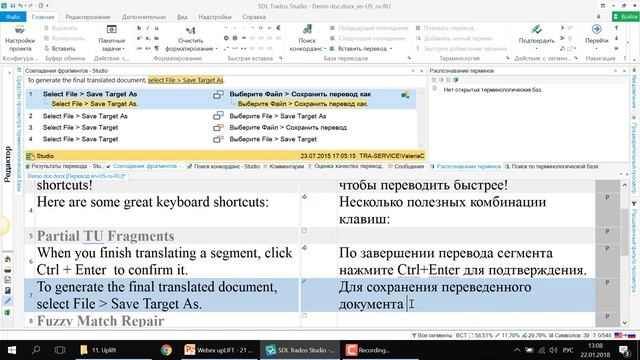
Task: Apply bold formatting
Action: [139, 28]
